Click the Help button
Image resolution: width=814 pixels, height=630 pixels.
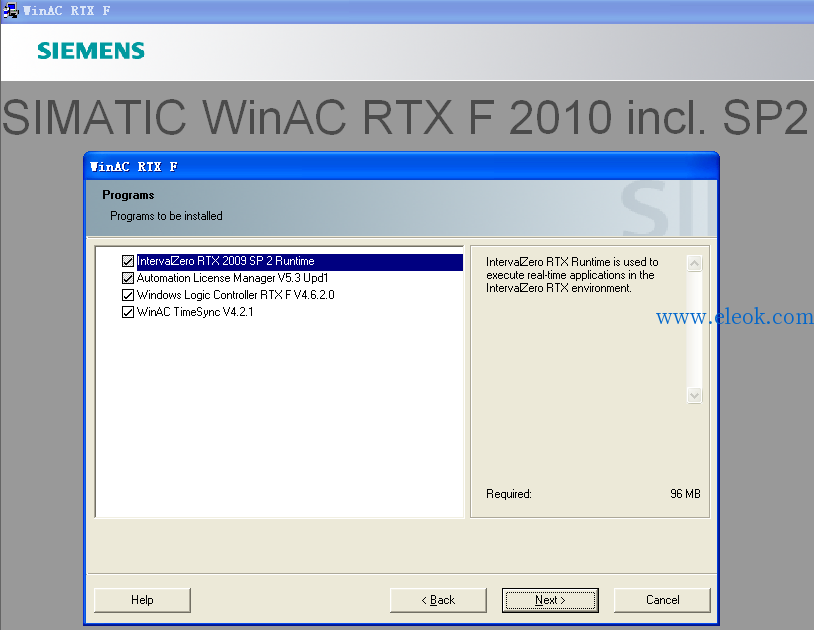(142, 600)
